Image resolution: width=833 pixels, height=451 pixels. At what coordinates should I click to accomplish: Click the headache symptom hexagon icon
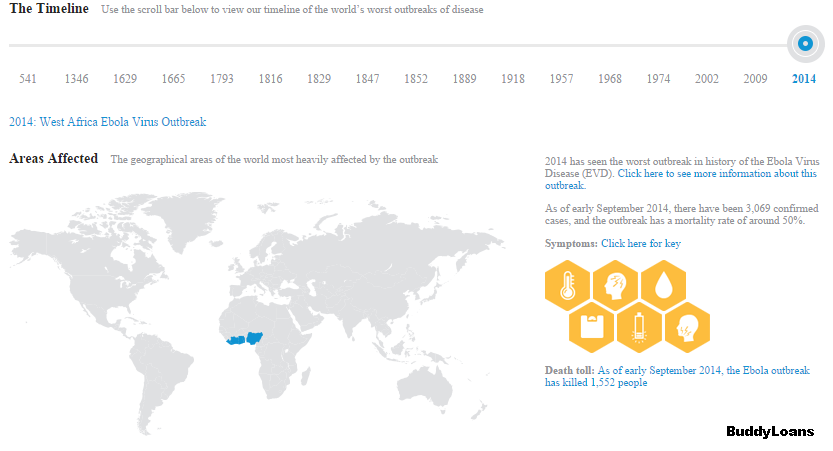(x=616, y=285)
